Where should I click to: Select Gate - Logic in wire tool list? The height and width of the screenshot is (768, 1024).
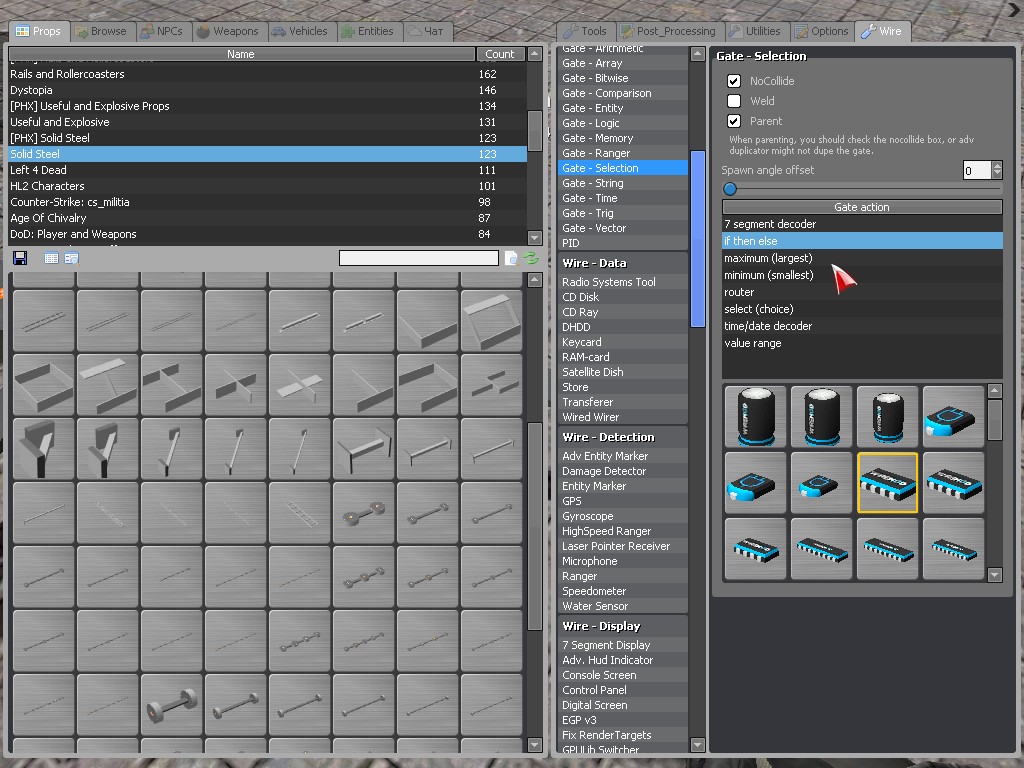tap(591, 123)
